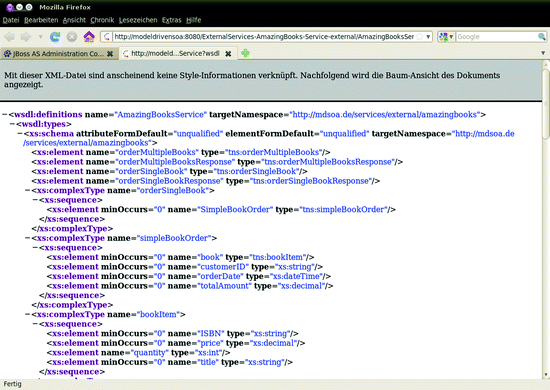Screen dimensions: 550x390
Task: Click the "orderDate" element name
Action: pos(220,276)
